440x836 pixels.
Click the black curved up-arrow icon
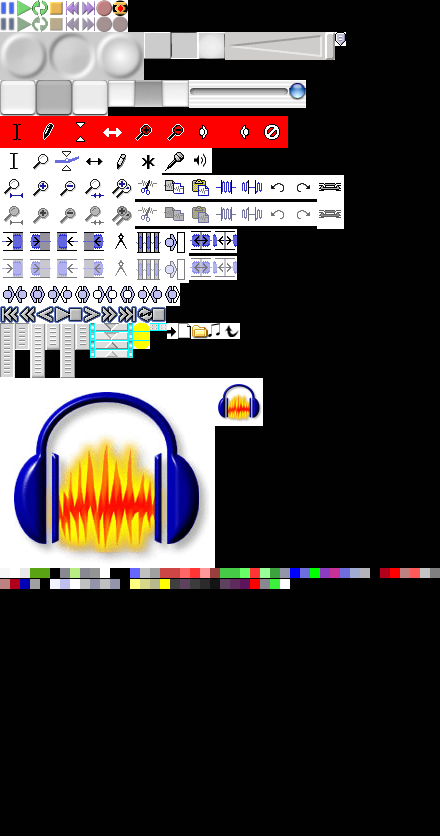pos(230,331)
